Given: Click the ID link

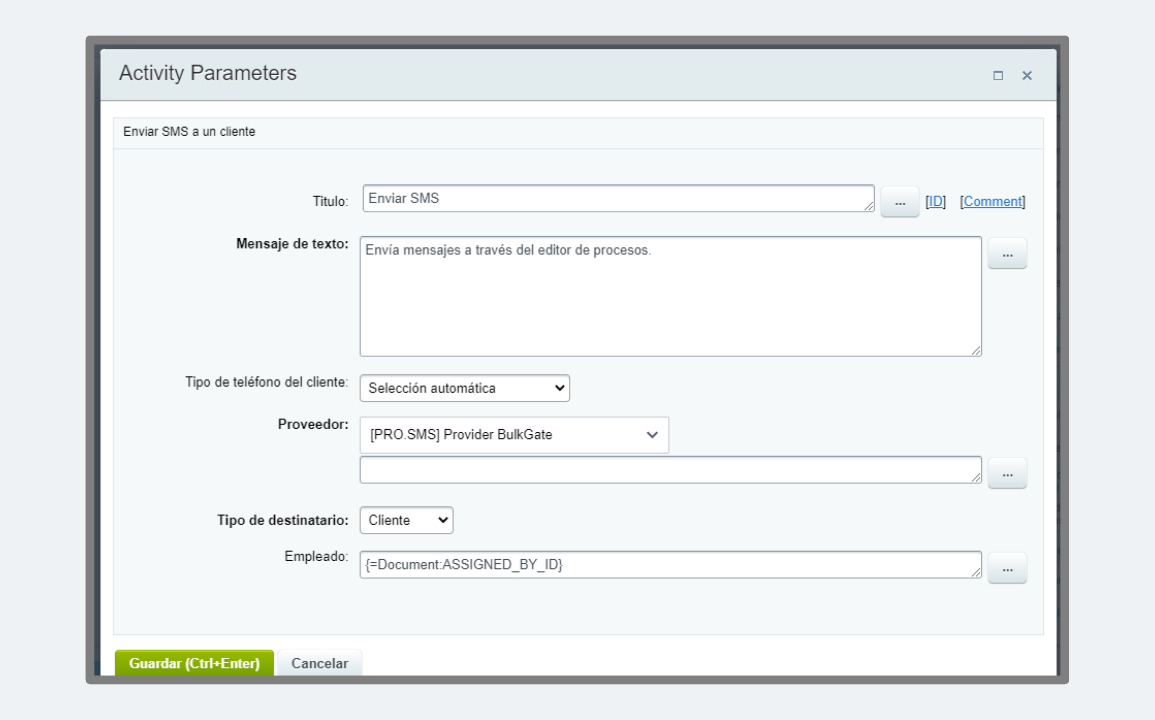Looking at the screenshot, I should coord(935,202).
